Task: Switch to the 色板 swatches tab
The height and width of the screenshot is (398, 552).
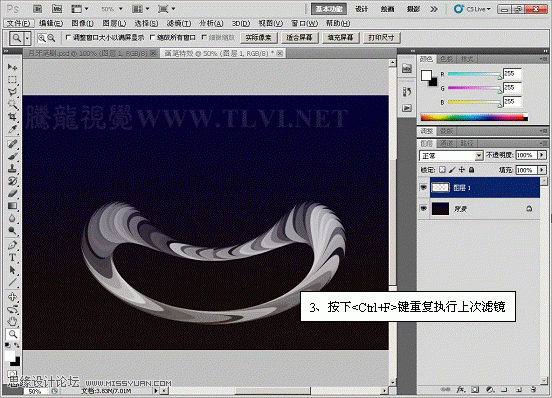Action: [x=446, y=59]
